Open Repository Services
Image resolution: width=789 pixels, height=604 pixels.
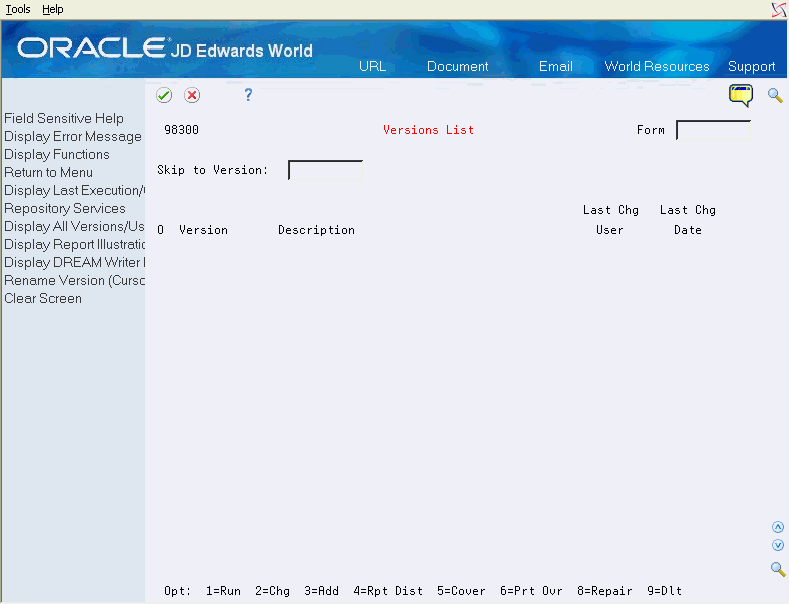click(x=65, y=208)
